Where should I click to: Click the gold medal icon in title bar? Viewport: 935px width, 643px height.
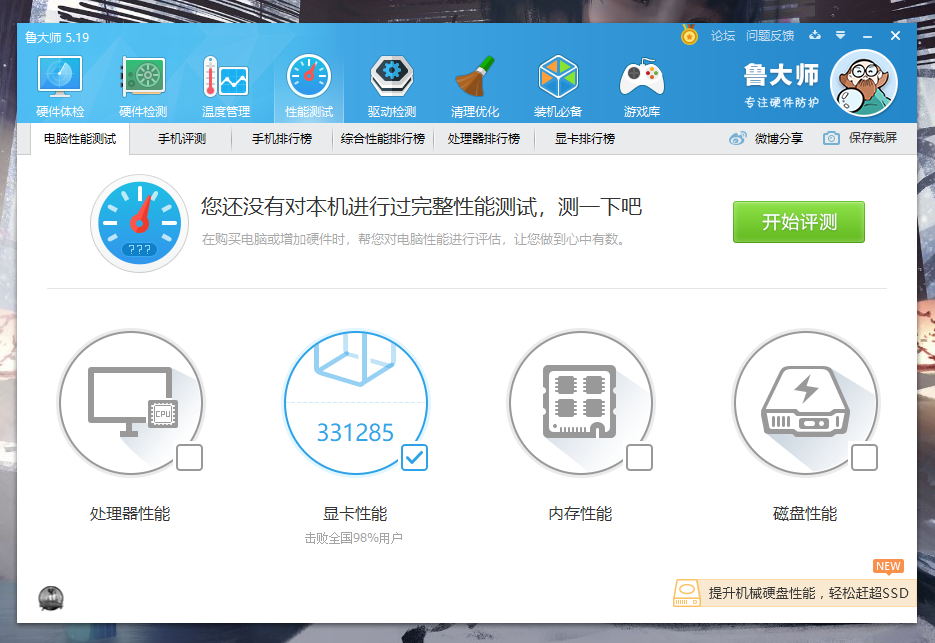tap(689, 35)
